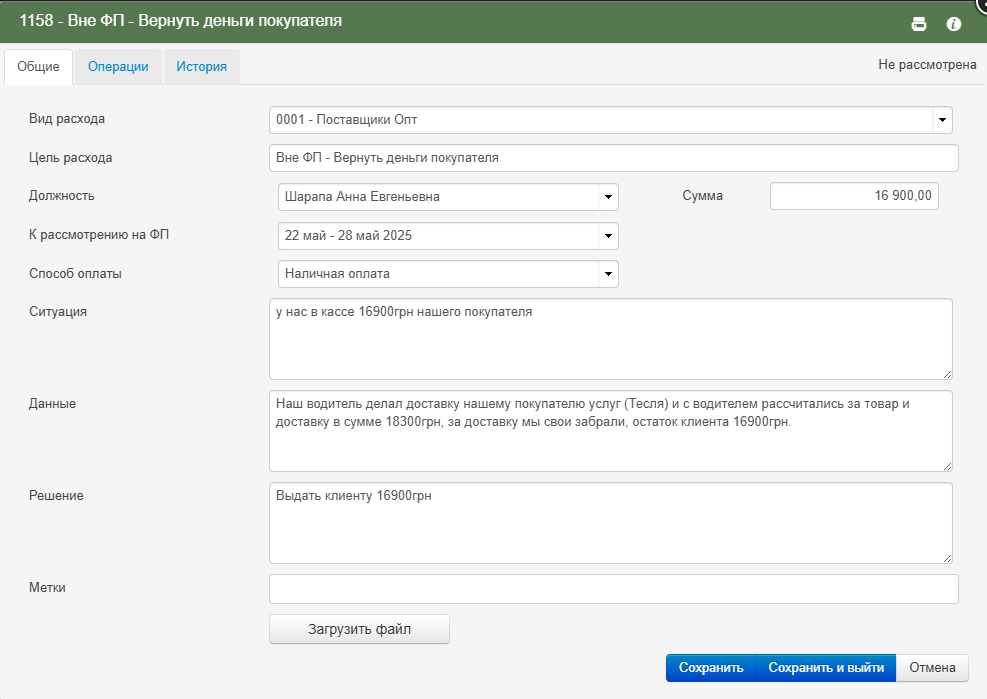Click into the Цель расхода text field
This screenshot has height=699, width=987.
pos(614,158)
